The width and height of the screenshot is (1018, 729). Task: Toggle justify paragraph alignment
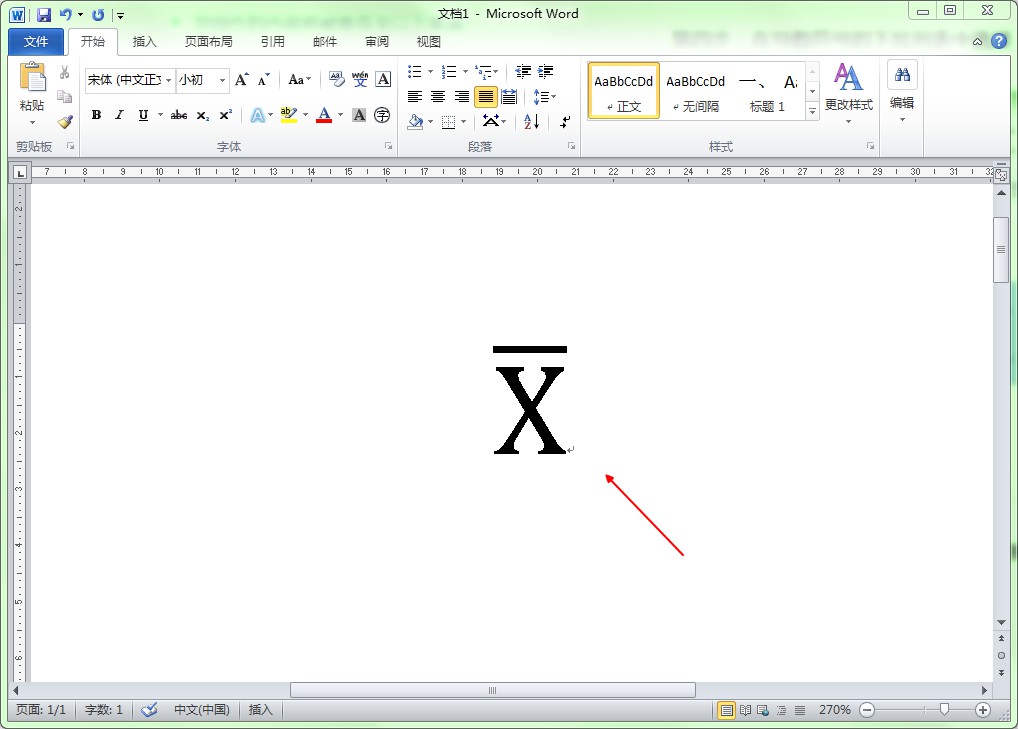pyautogui.click(x=485, y=97)
